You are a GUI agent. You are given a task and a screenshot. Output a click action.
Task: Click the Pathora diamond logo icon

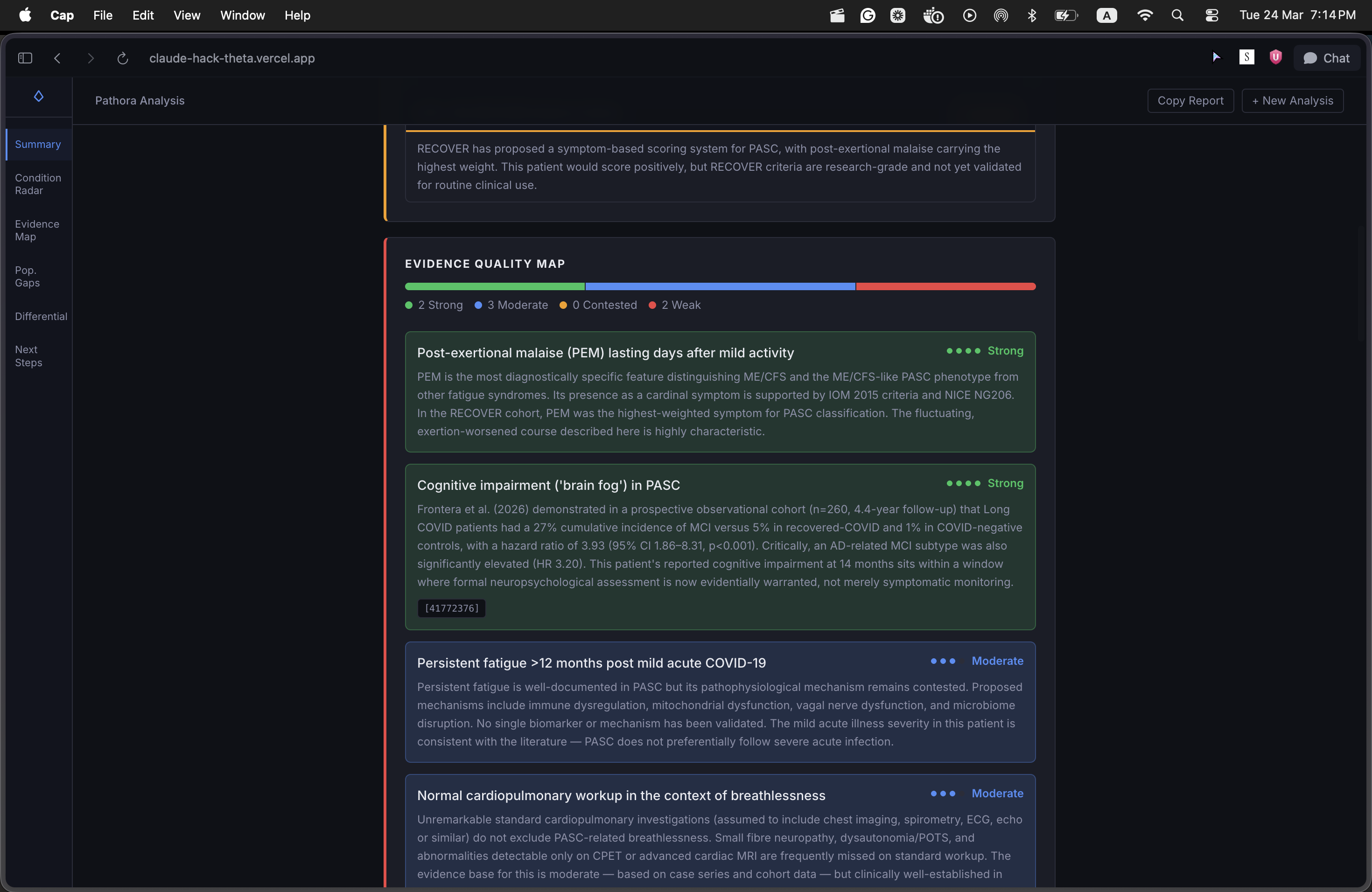(39, 96)
